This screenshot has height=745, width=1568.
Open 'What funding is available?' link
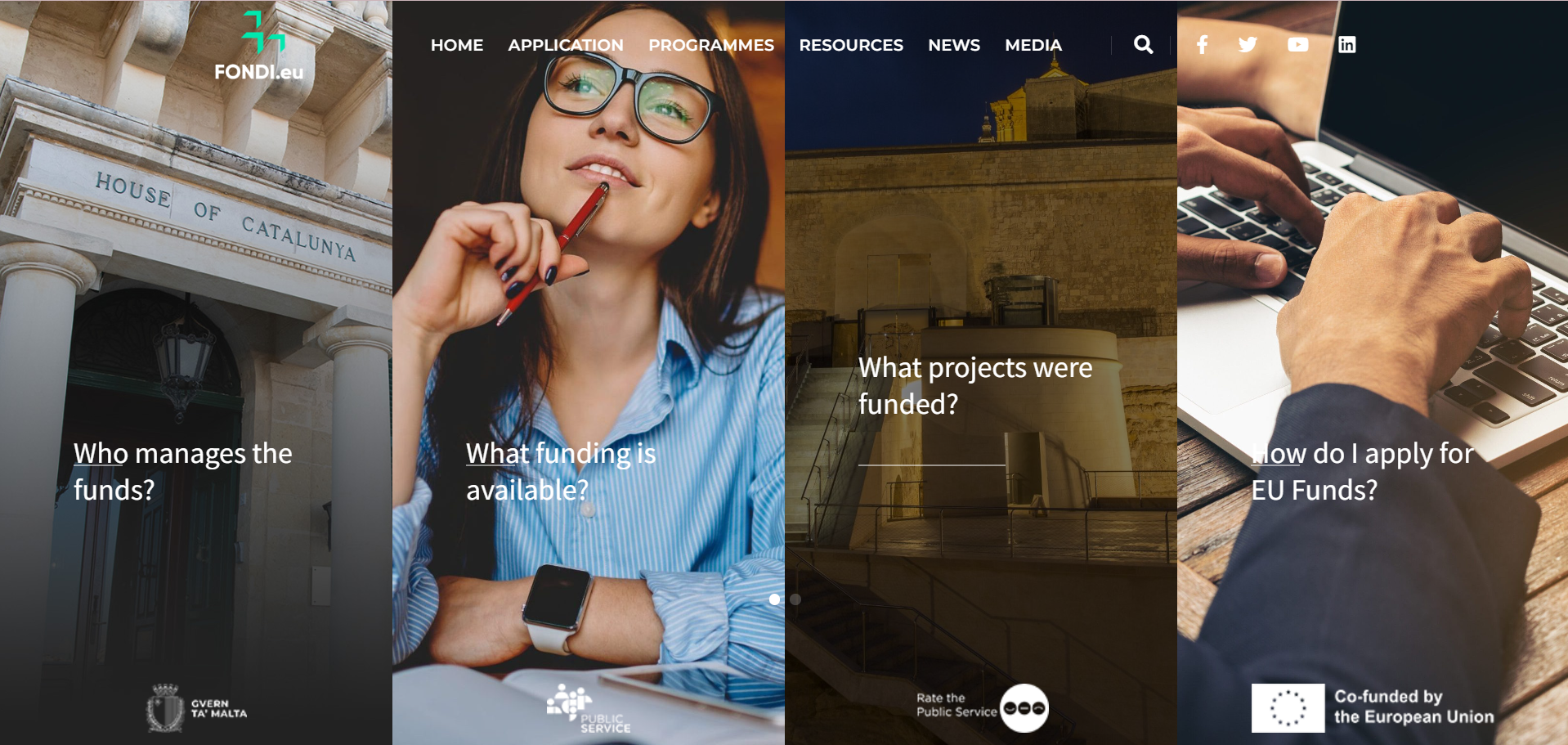[561, 471]
